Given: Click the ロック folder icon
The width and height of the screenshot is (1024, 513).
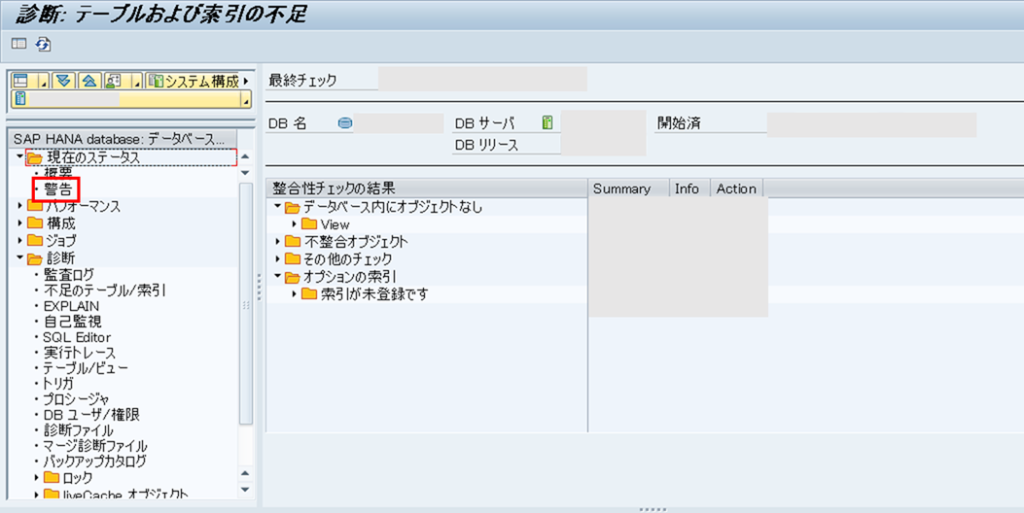Looking at the screenshot, I should pos(52,478).
